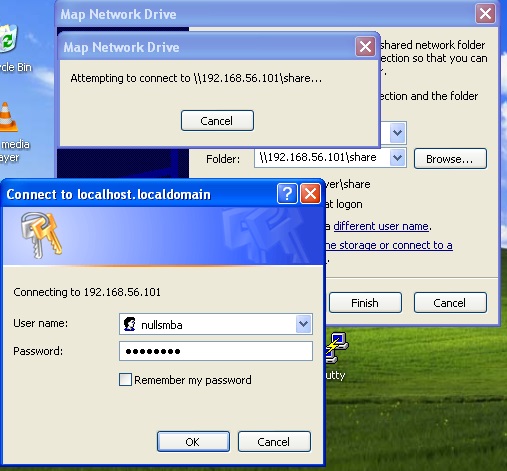Close the Attempting to connect dialog
507x471 pixels.
pyautogui.click(x=365, y=47)
